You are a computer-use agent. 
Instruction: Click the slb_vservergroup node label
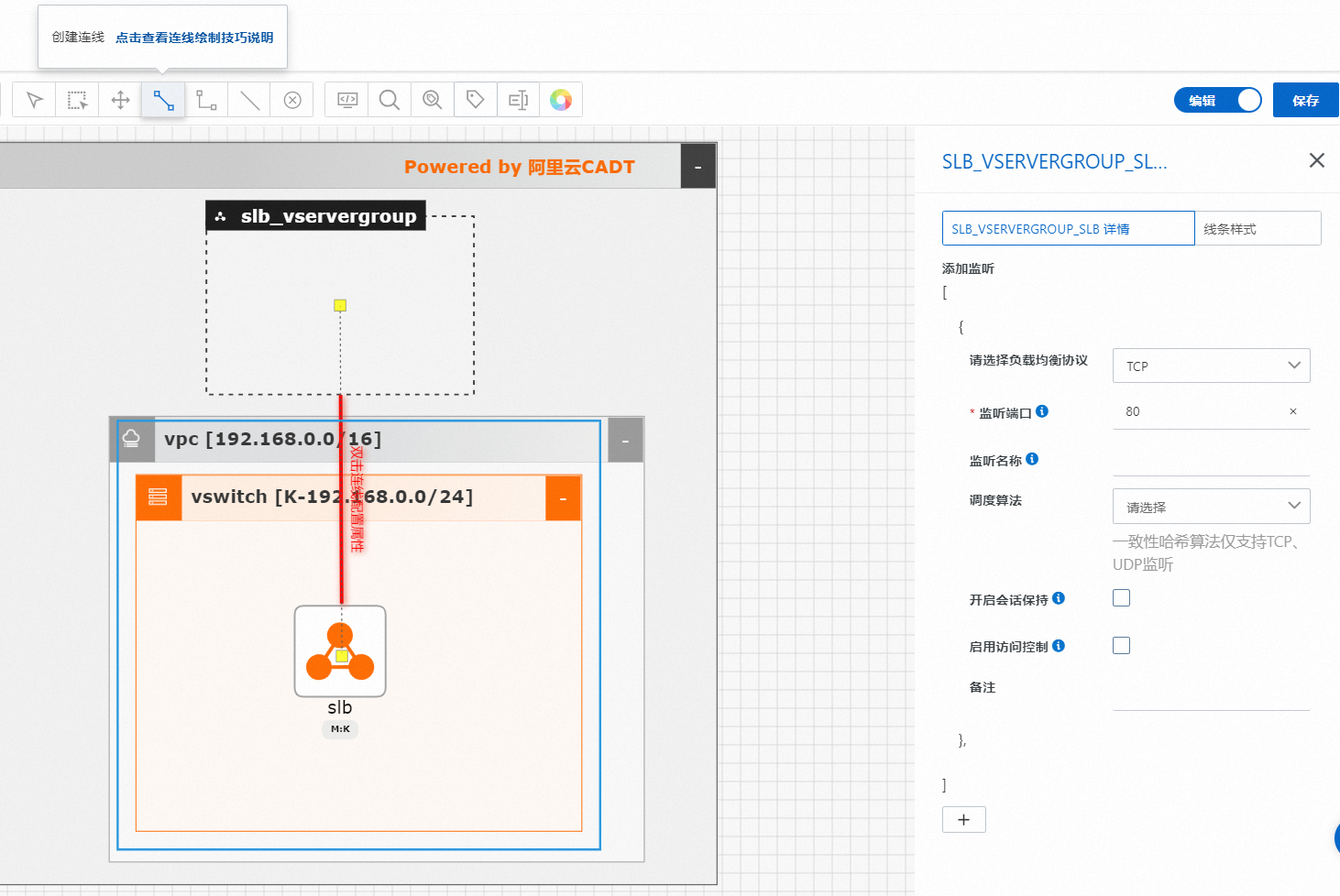pos(328,216)
